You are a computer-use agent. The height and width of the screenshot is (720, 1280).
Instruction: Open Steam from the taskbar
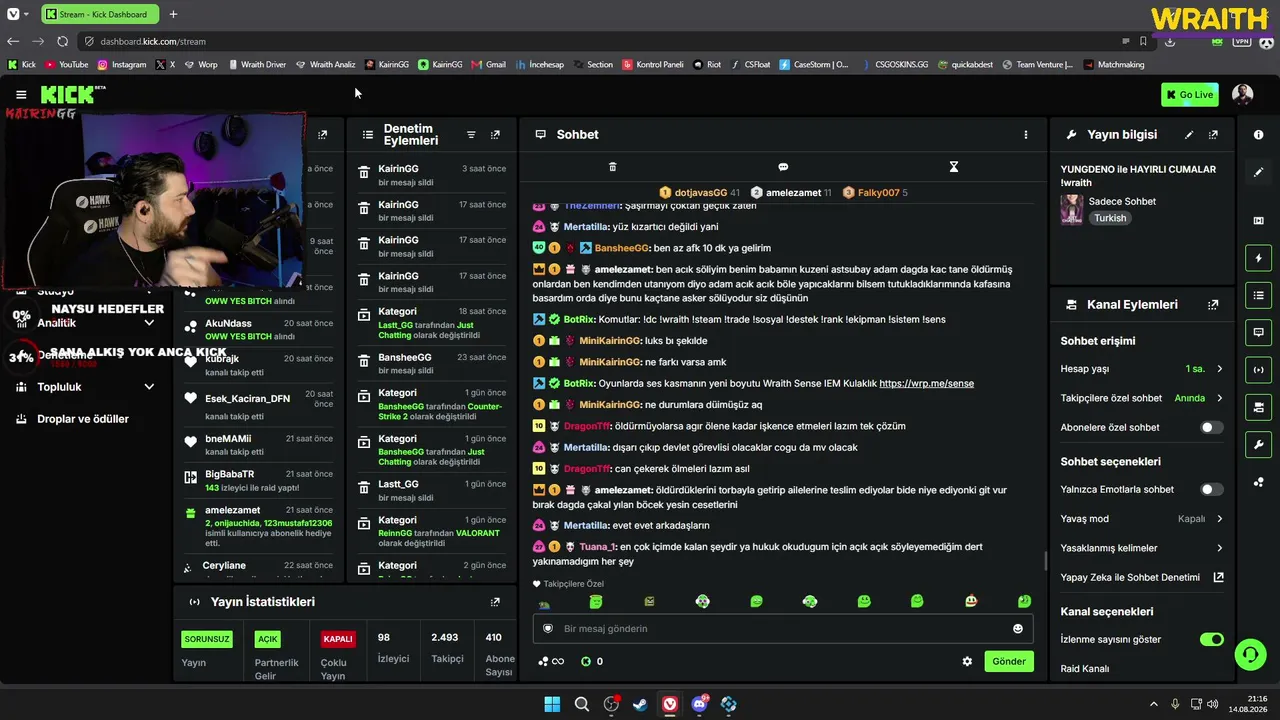point(640,704)
